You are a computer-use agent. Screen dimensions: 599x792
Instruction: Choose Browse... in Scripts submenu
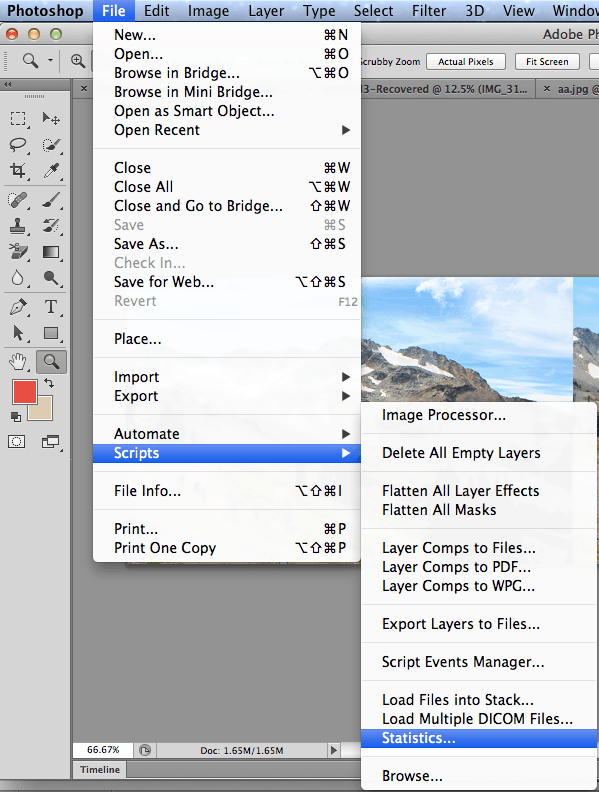(479, 776)
